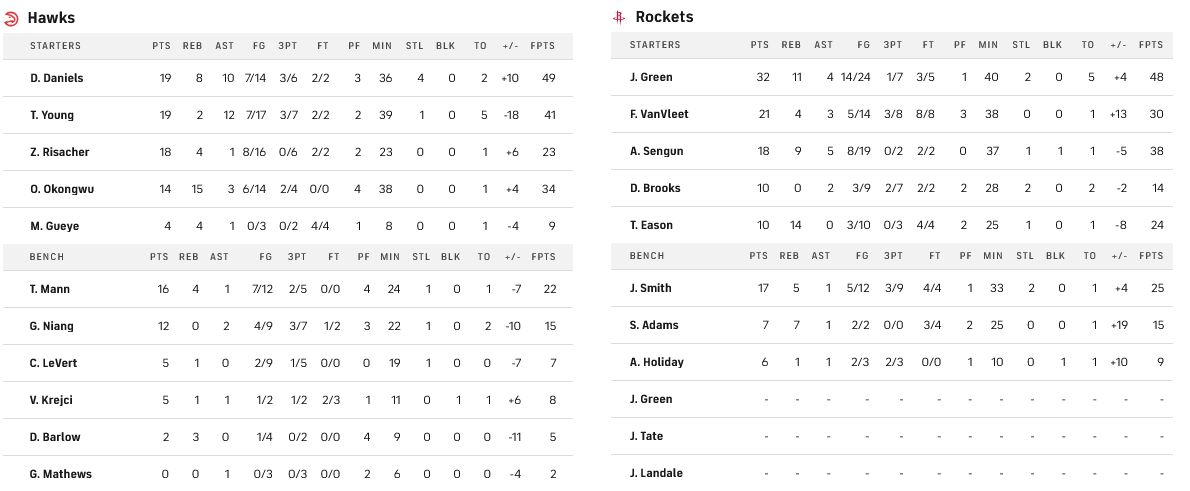The height and width of the screenshot is (491, 1190).
Task: Open D. Brooks player link
Action: pos(654,188)
